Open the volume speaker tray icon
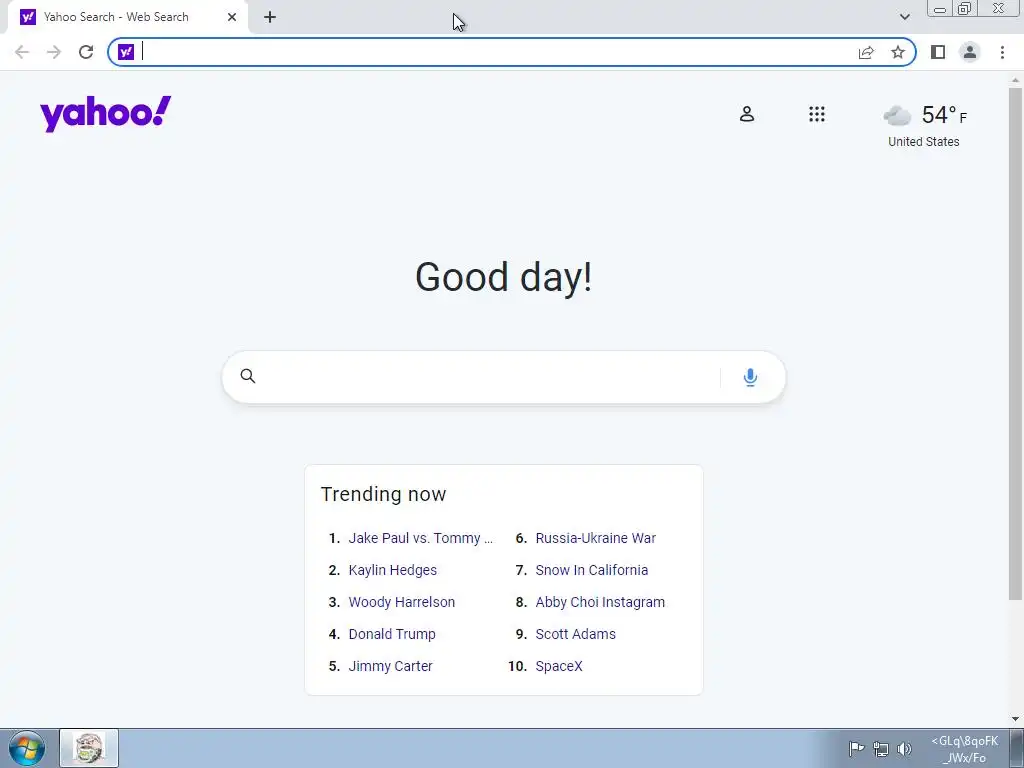The height and width of the screenshot is (768, 1024). click(904, 749)
